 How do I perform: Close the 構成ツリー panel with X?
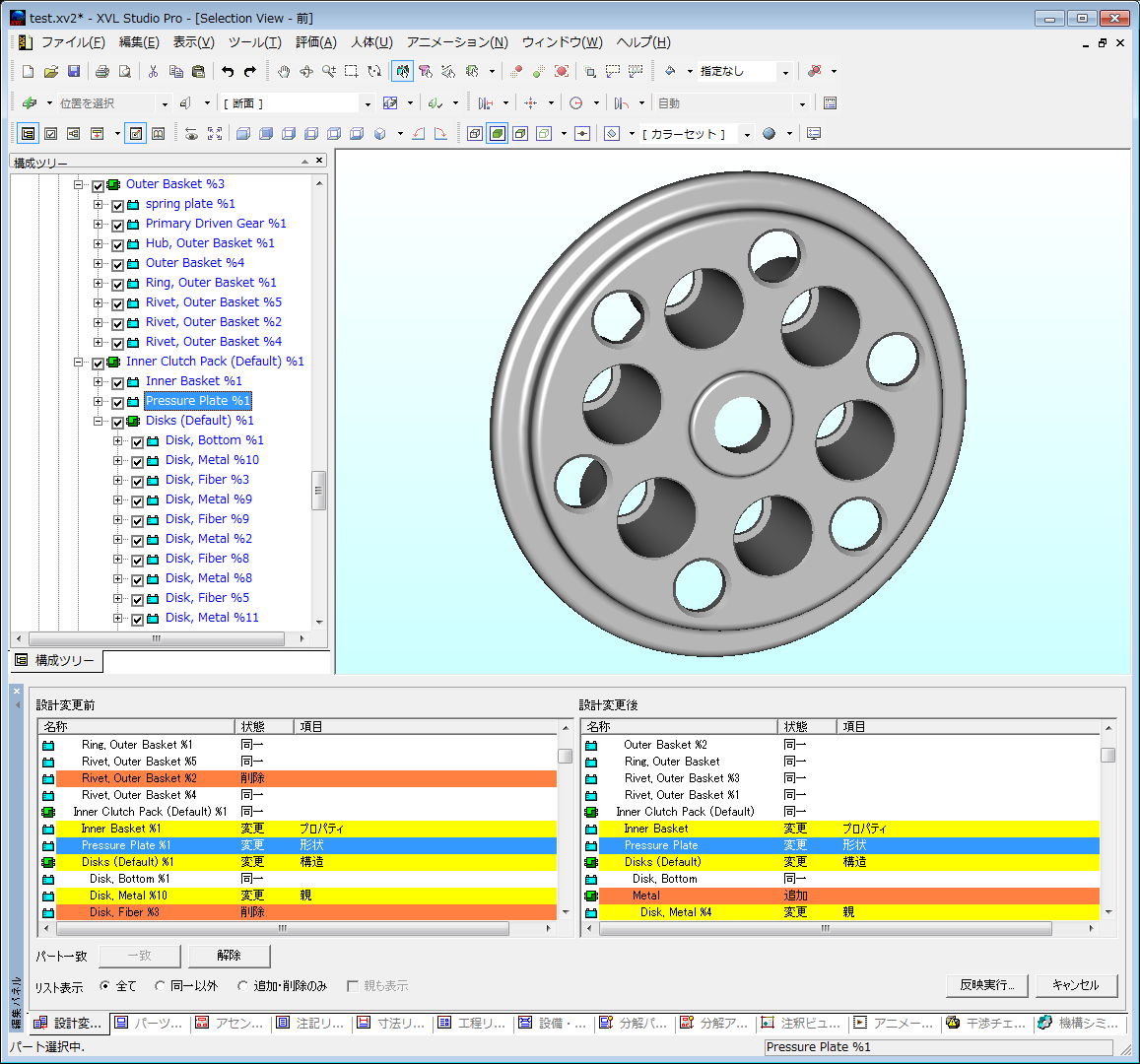319,161
